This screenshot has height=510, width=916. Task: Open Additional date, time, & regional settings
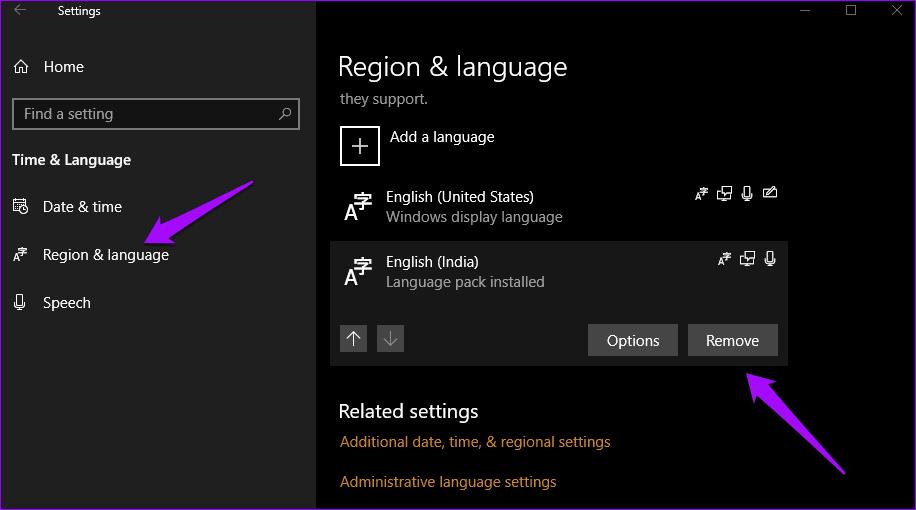point(475,442)
